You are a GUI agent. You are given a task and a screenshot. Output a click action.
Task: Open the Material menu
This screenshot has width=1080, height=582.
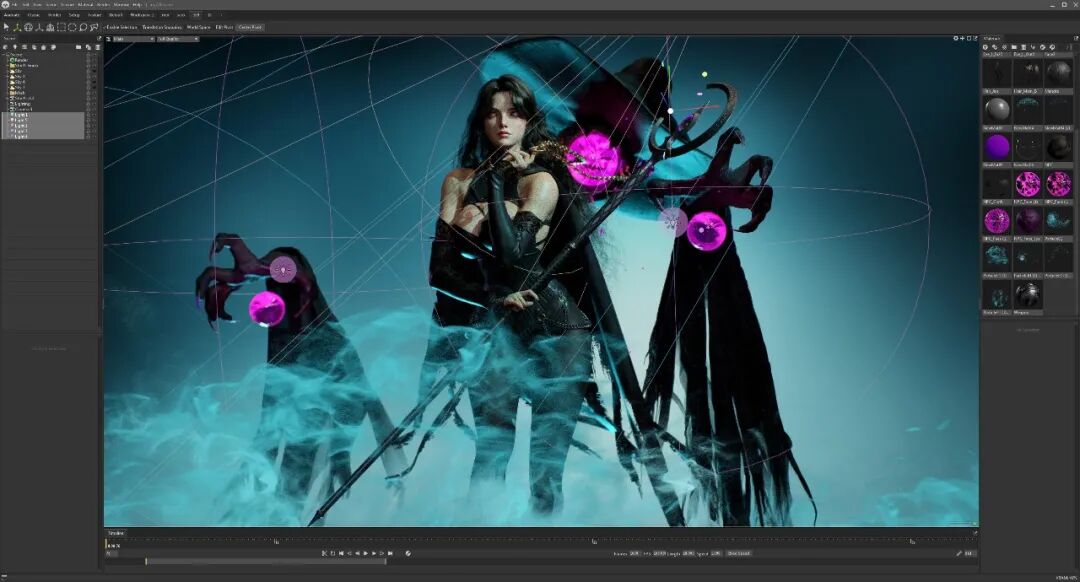pos(85,5)
